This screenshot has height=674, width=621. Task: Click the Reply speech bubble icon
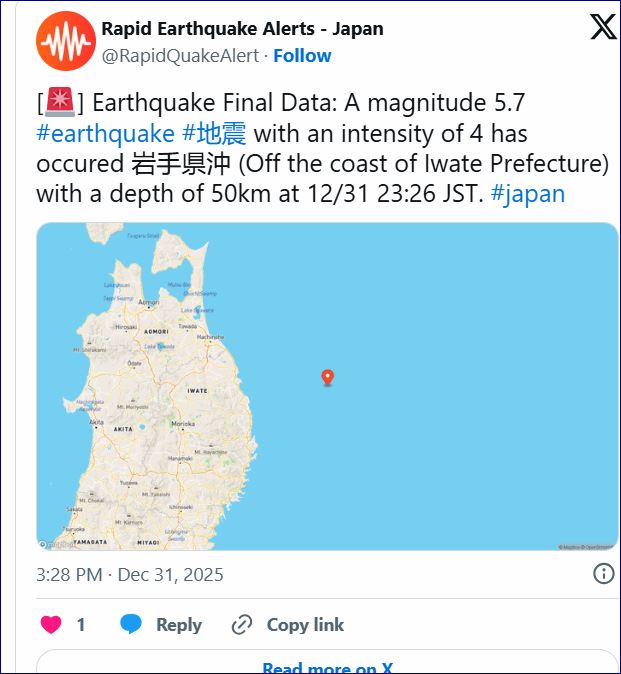[131, 625]
